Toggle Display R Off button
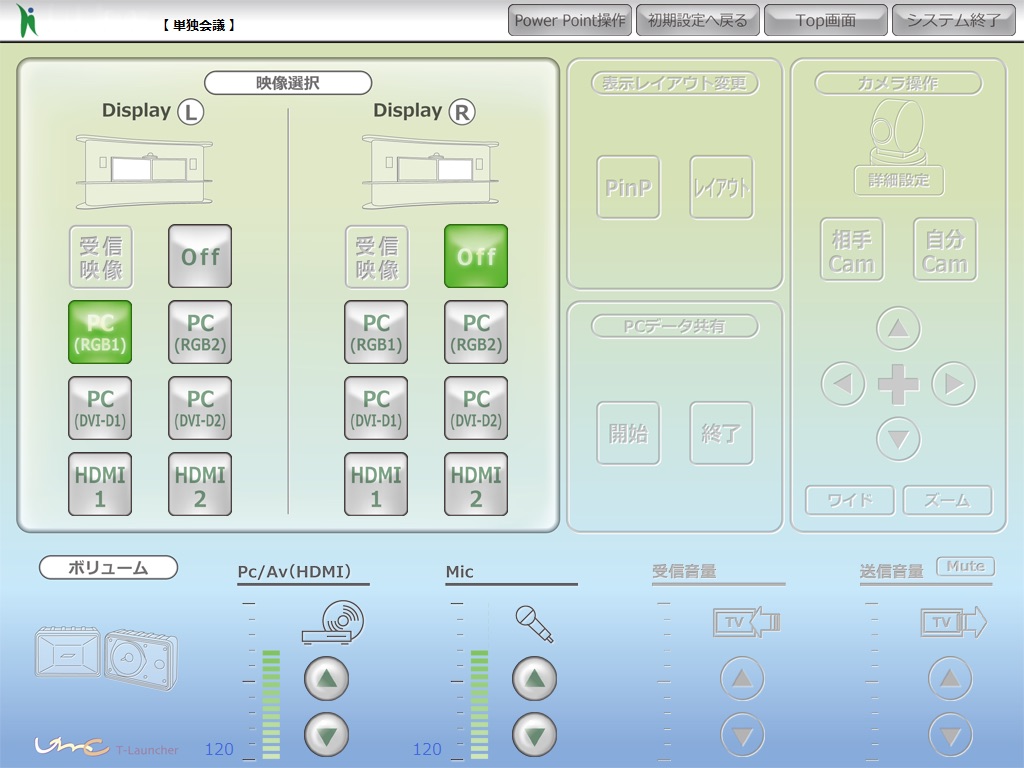Screen dimensions: 1024x768 [476, 256]
